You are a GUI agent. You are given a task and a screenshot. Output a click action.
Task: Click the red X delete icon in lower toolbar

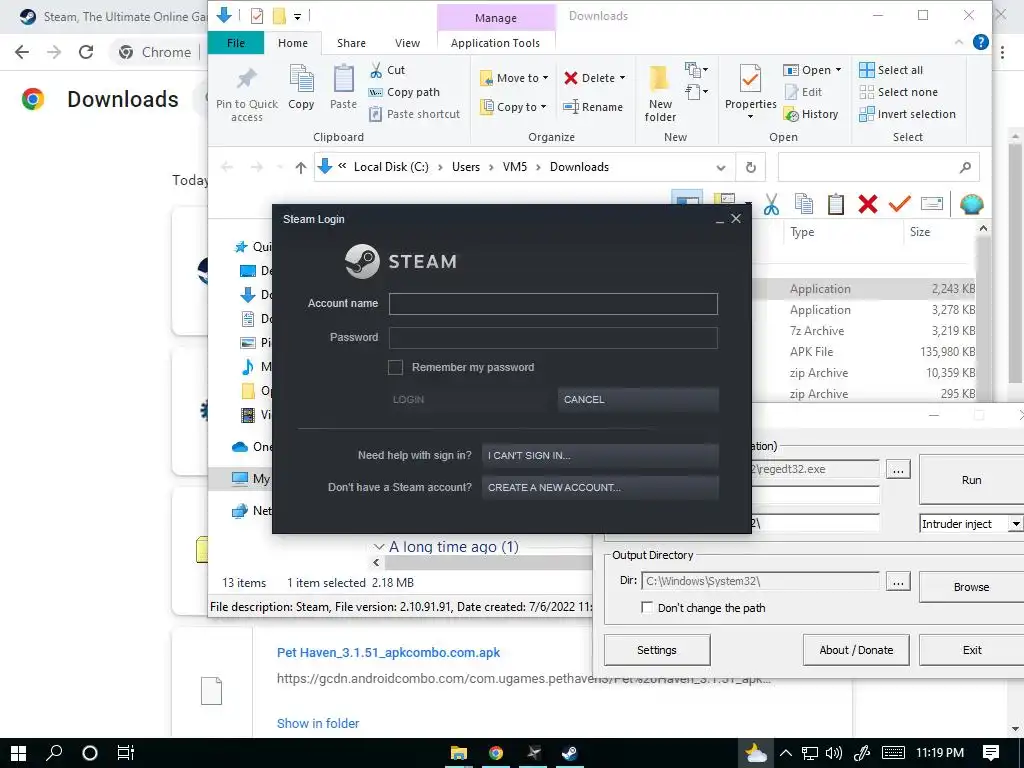(867, 204)
